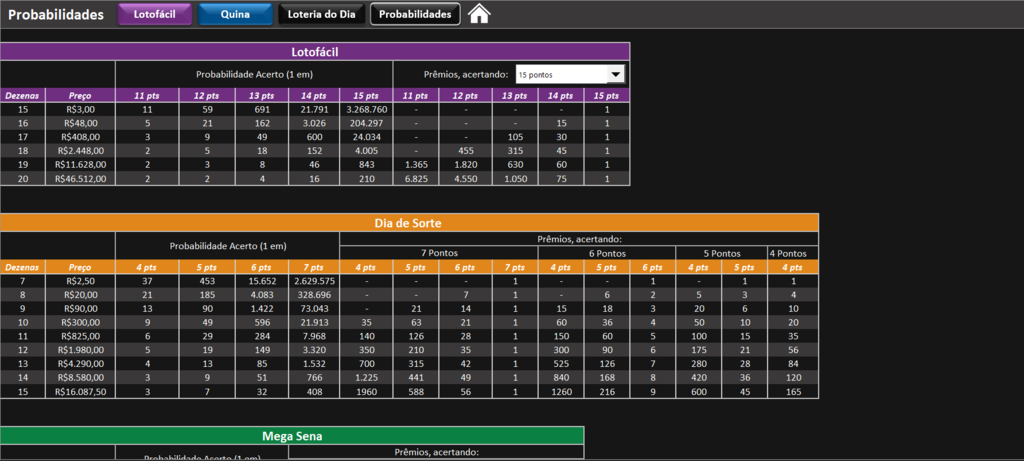Click the prize count 1.225

point(366,377)
